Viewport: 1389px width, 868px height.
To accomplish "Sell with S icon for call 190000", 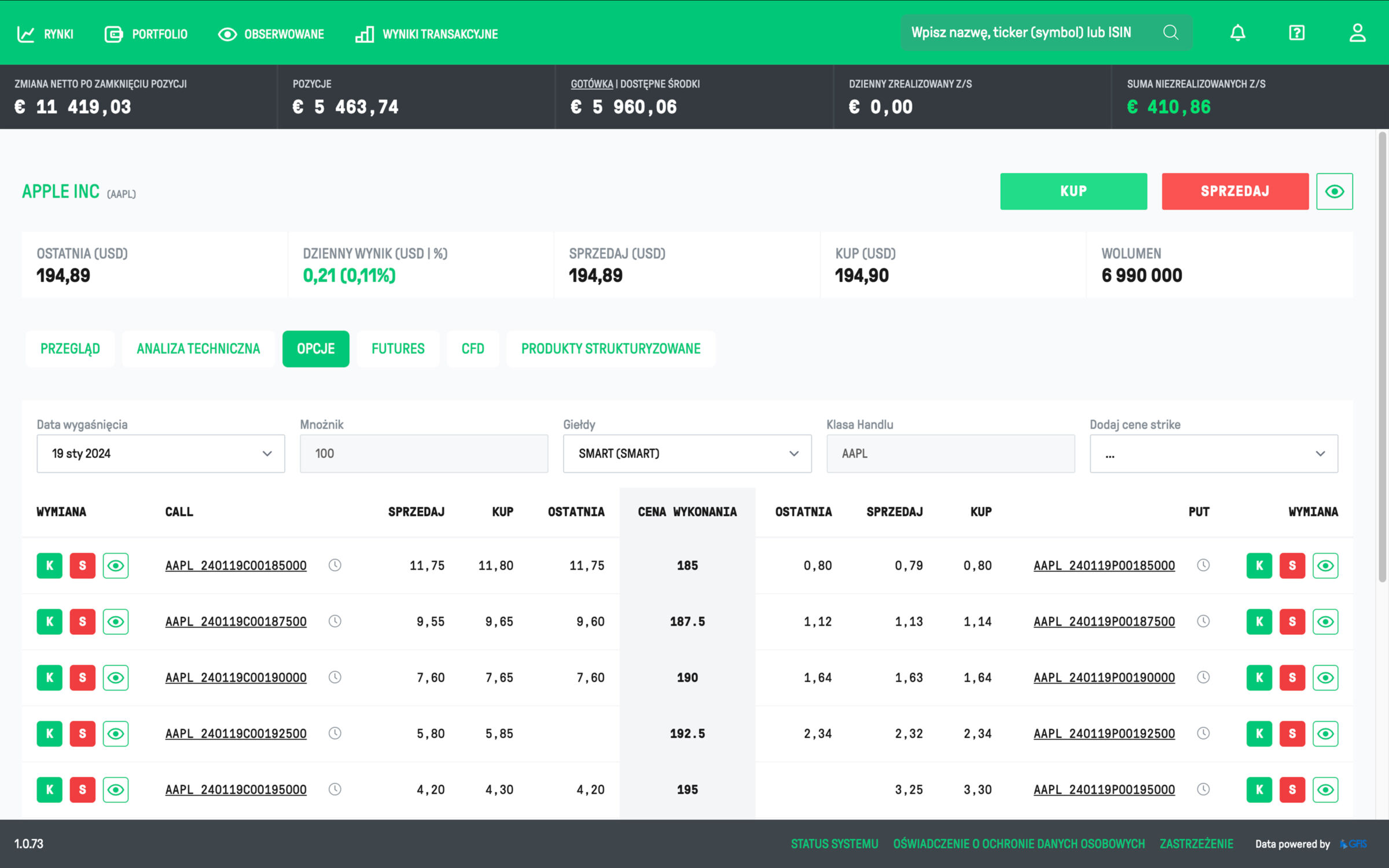I will (x=83, y=678).
